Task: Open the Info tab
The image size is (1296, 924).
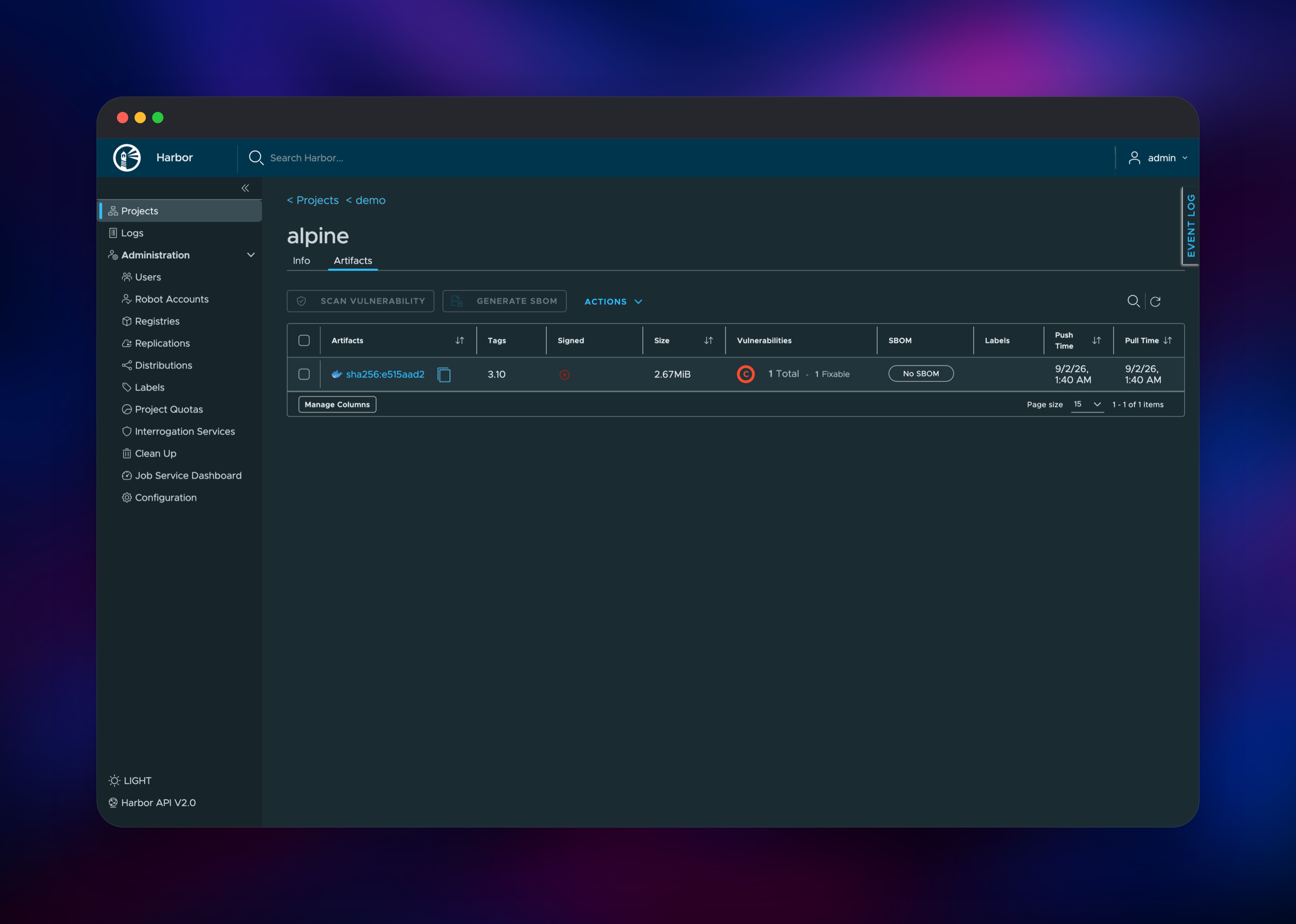Action: tap(302, 261)
